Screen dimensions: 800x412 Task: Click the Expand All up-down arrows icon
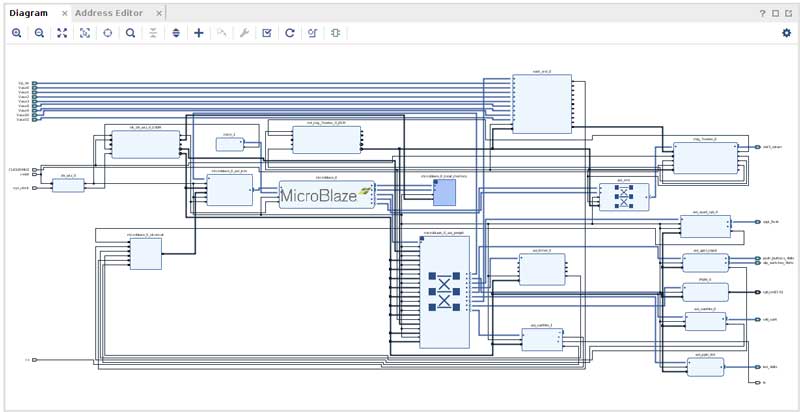point(176,33)
